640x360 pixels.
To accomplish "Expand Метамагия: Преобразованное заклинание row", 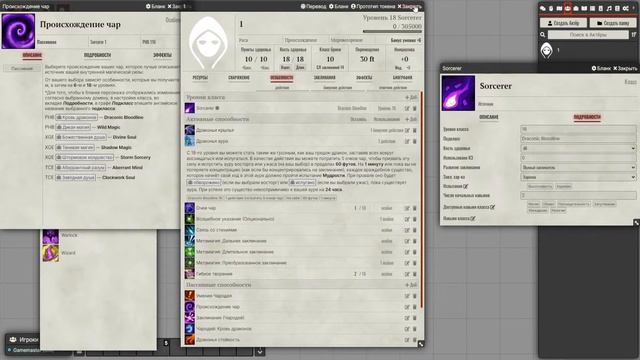I will point(241,263).
